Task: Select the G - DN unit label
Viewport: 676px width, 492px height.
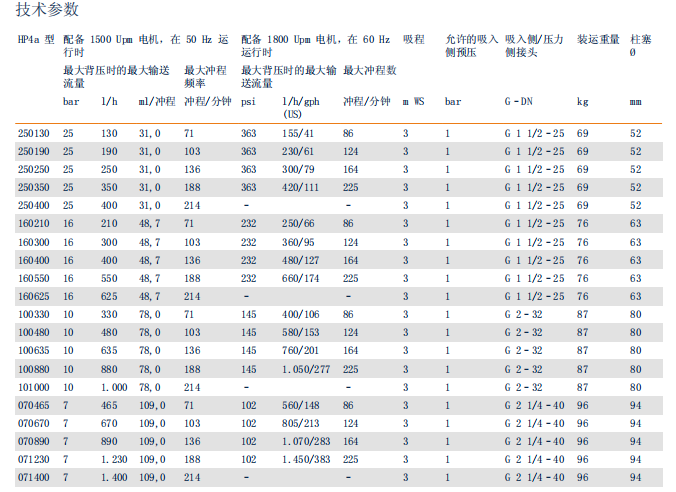Action: coord(519,102)
